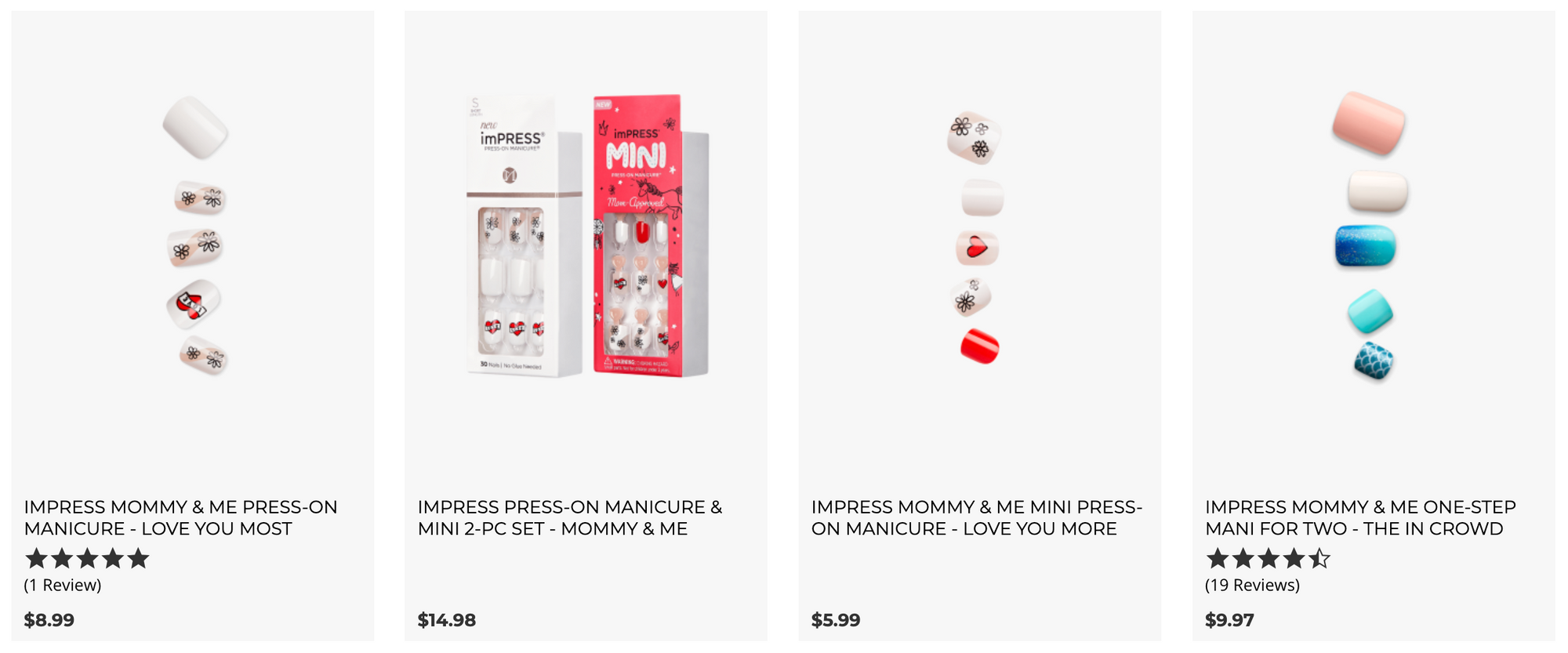Click the five-star rating for Love You Most
Viewport: 1568px width, 653px height.
[x=87, y=559]
